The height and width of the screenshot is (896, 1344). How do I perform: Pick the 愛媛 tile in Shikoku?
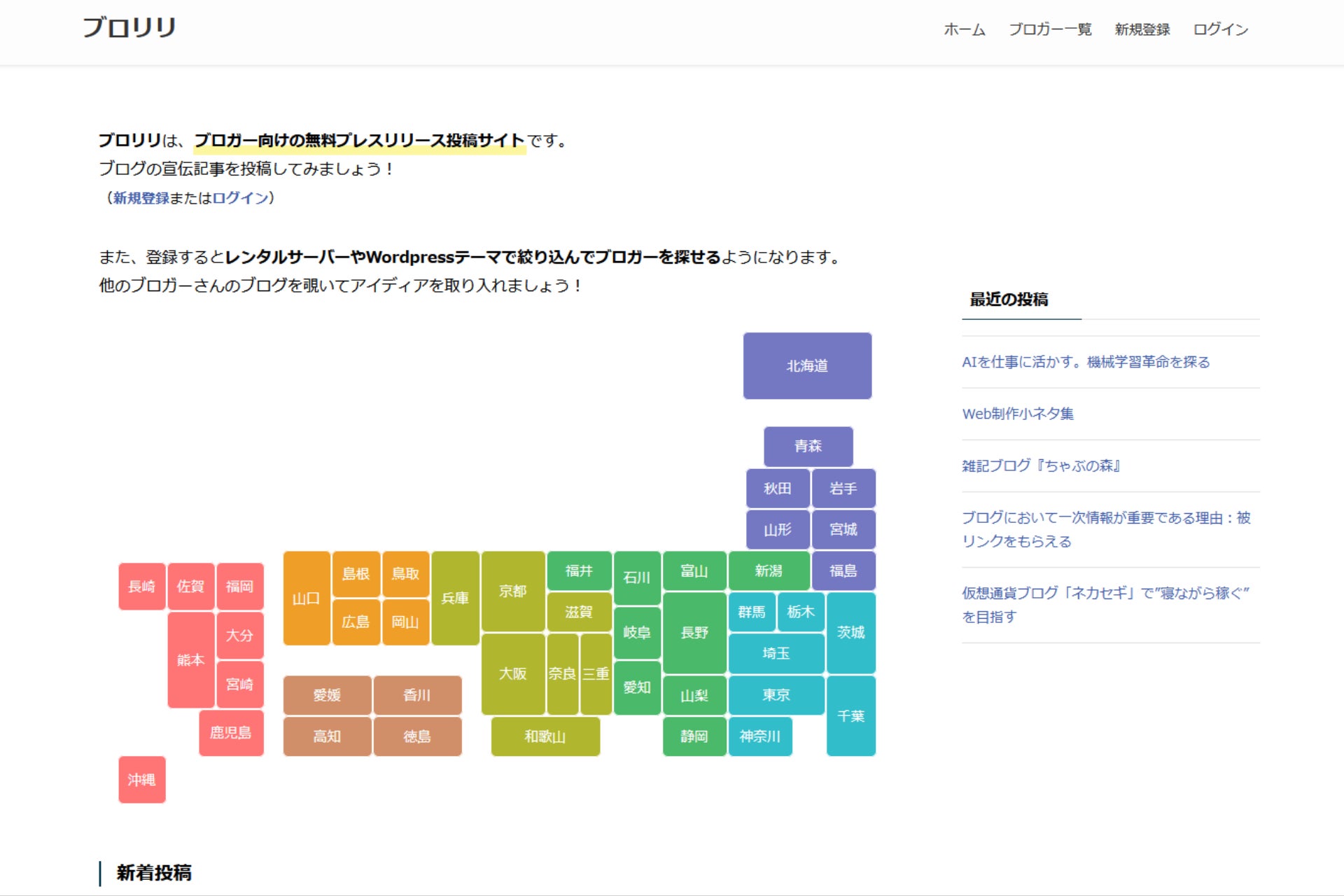point(327,695)
